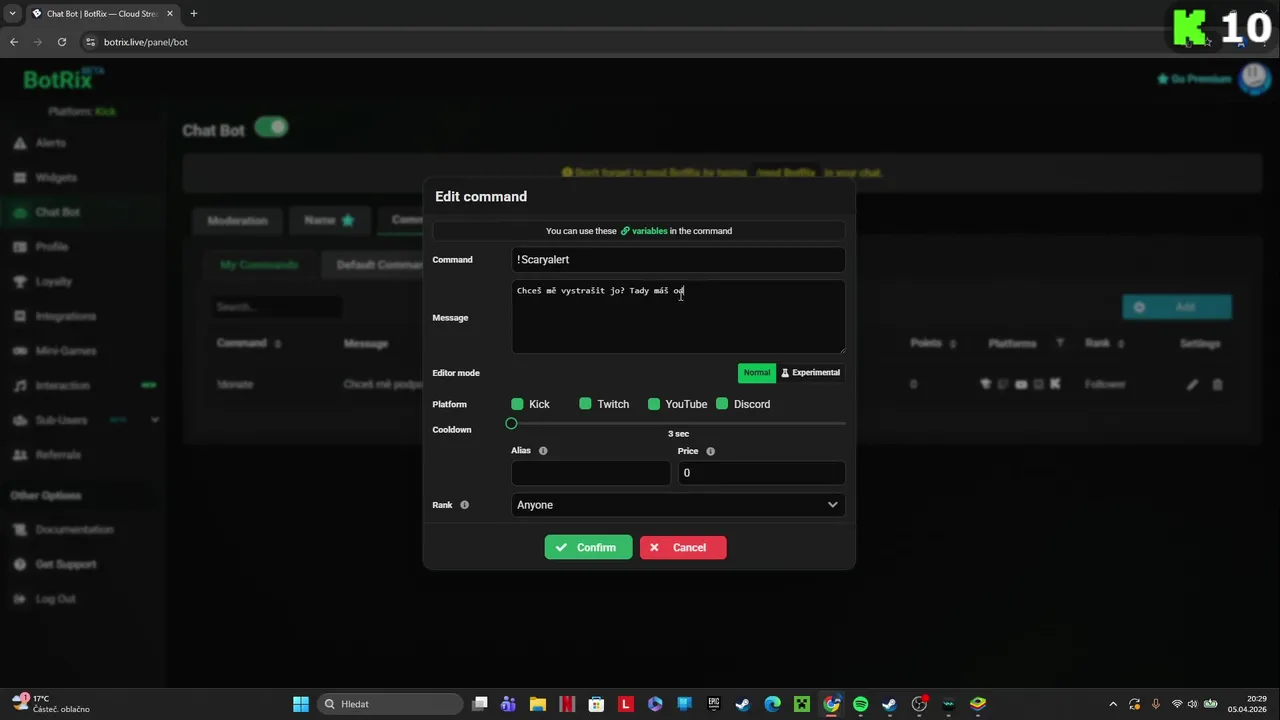This screenshot has height=720, width=1280.
Task: Open the Rank dropdown set to Anyone
Action: point(678,505)
